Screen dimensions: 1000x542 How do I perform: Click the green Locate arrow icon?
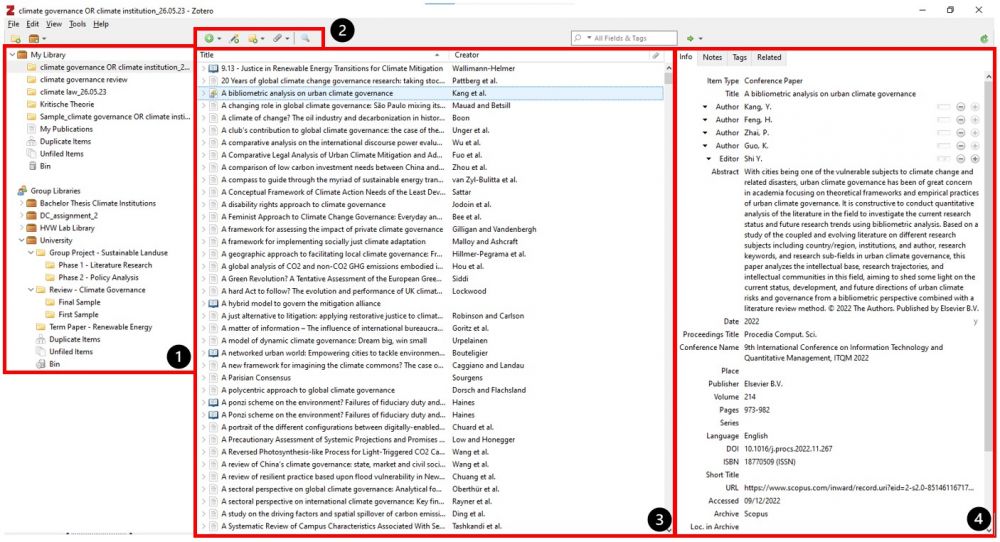(693, 38)
